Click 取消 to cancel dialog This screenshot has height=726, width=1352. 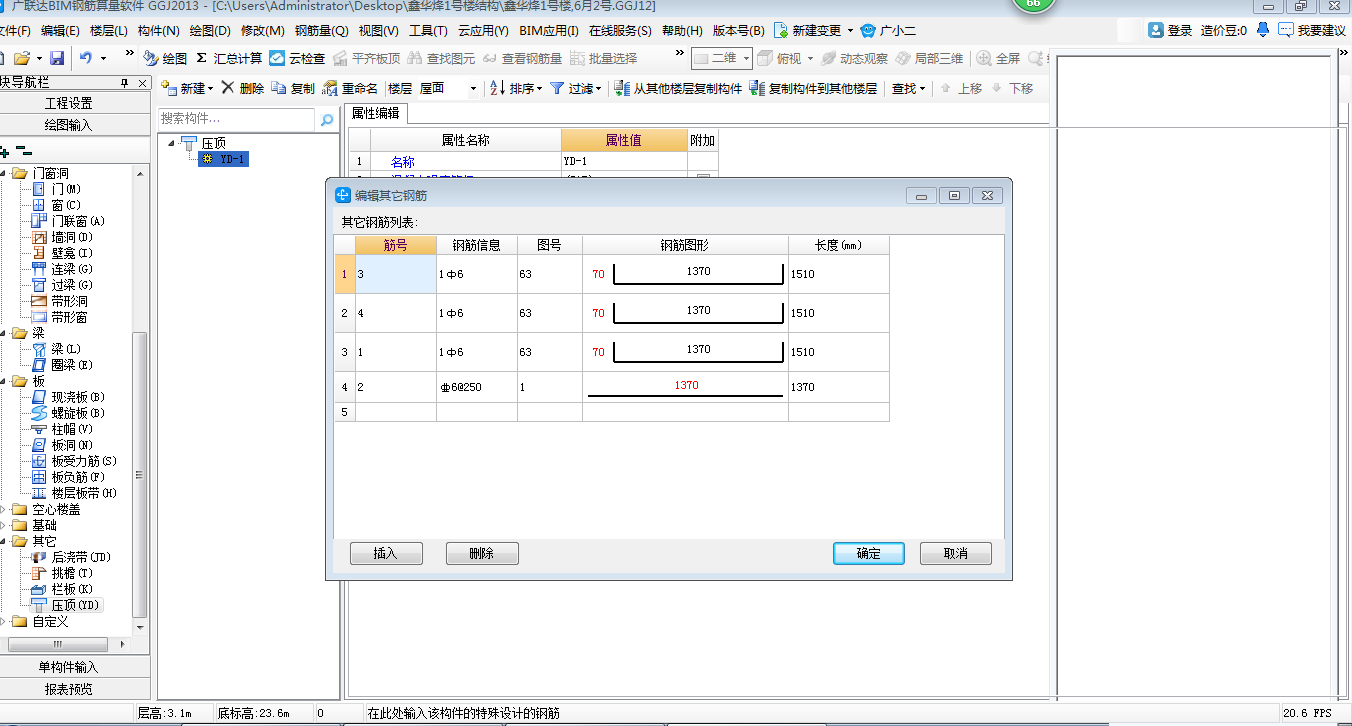956,553
